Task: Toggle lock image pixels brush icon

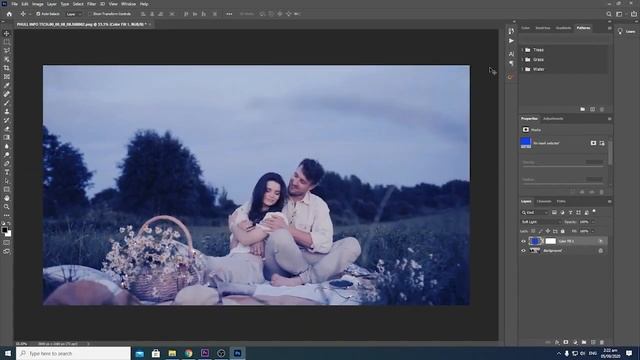Action: 540,231
